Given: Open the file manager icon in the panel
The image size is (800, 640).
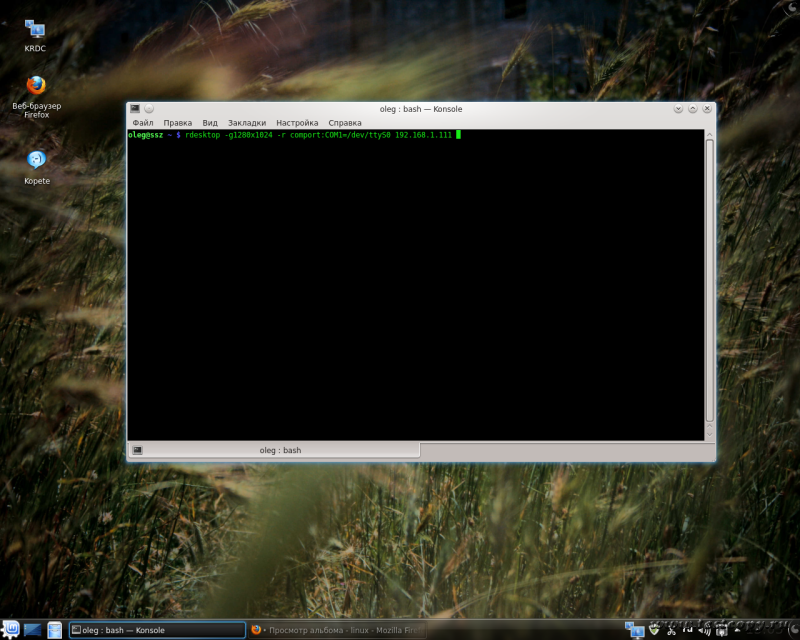Looking at the screenshot, I should click(x=55, y=629).
